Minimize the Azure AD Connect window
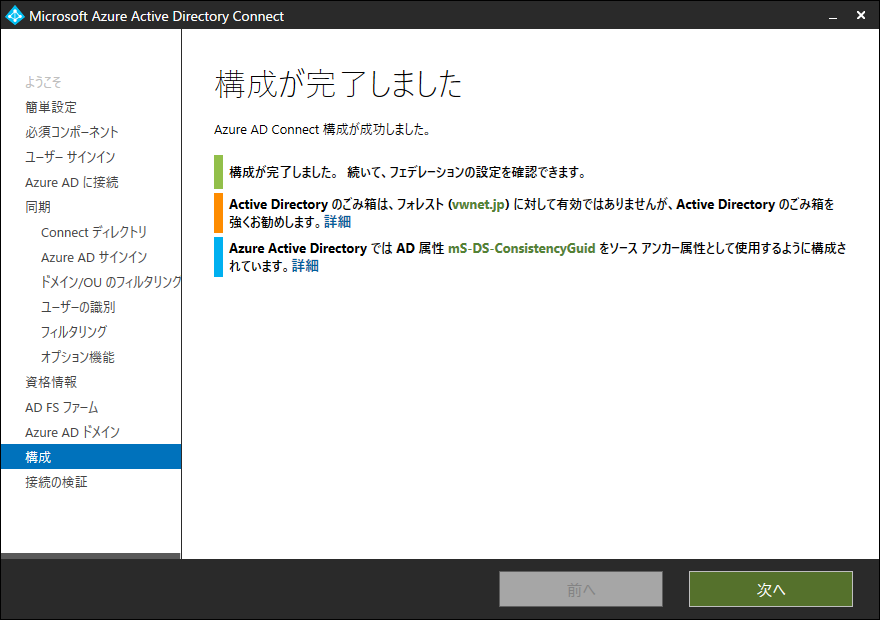Image resolution: width=880 pixels, height=620 pixels. (x=833, y=16)
